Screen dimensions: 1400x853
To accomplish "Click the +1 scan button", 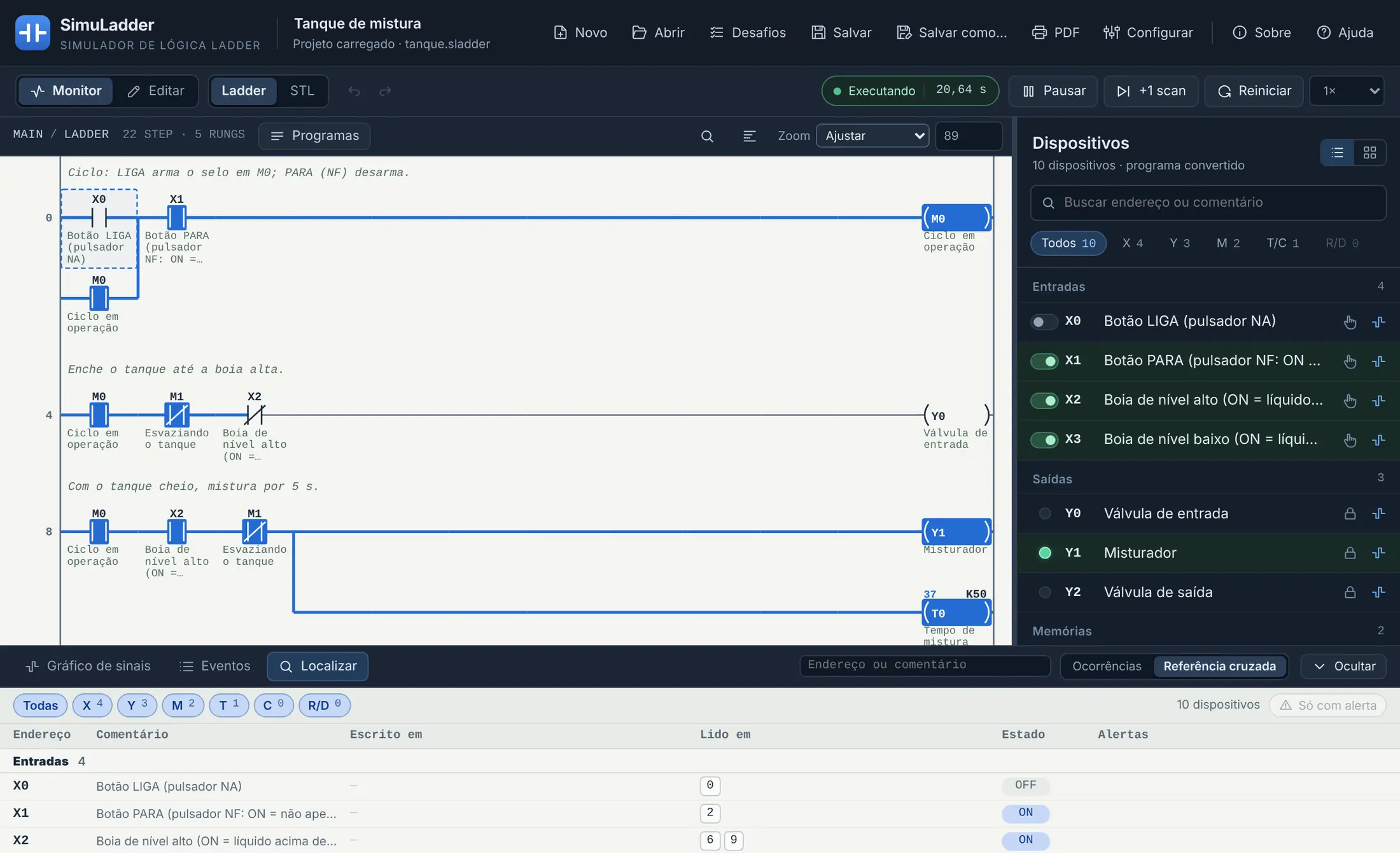I will [x=1151, y=91].
